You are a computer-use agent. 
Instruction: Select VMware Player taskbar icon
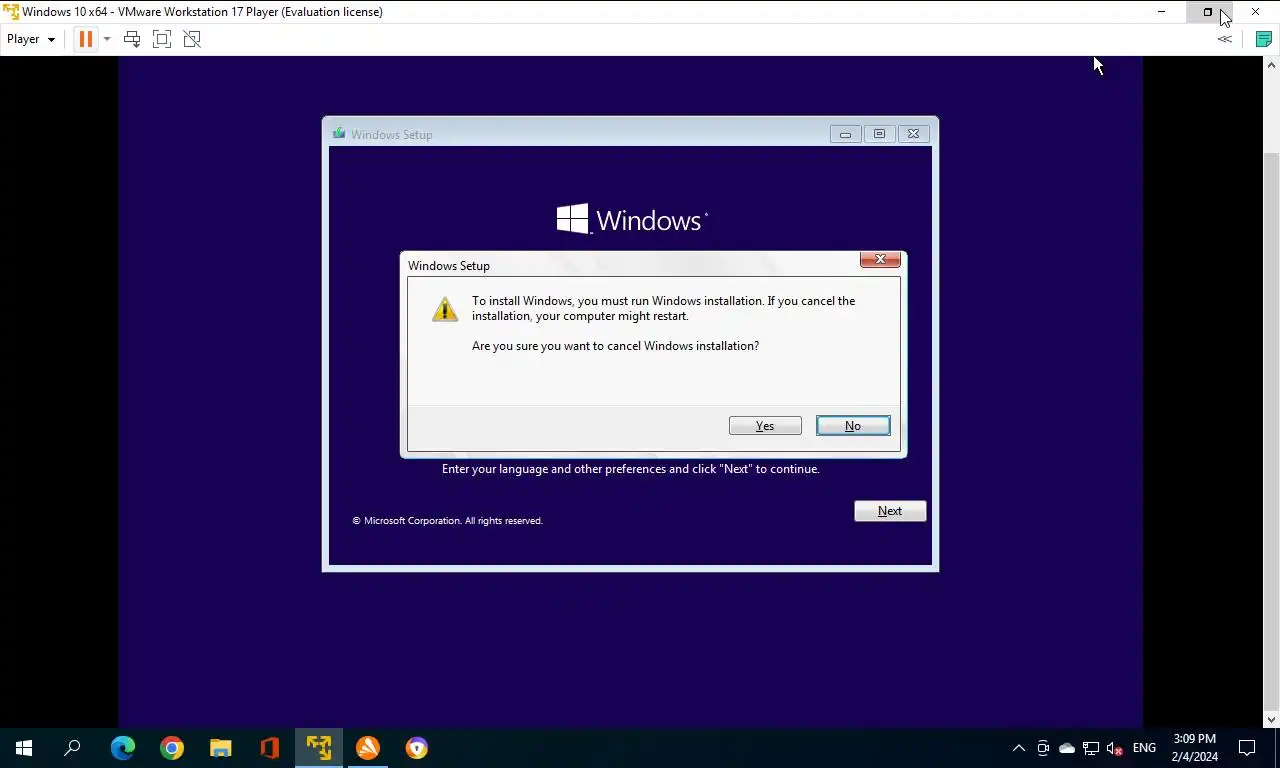tap(319, 748)
